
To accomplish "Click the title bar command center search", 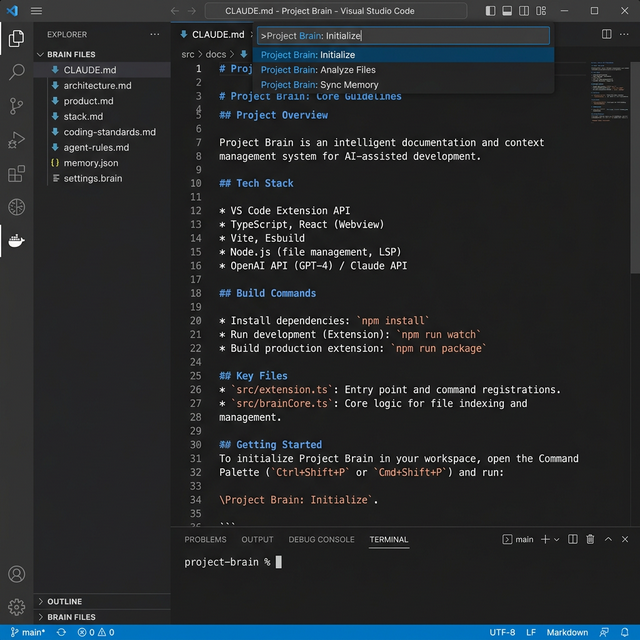I will click(x=336, y=11).
